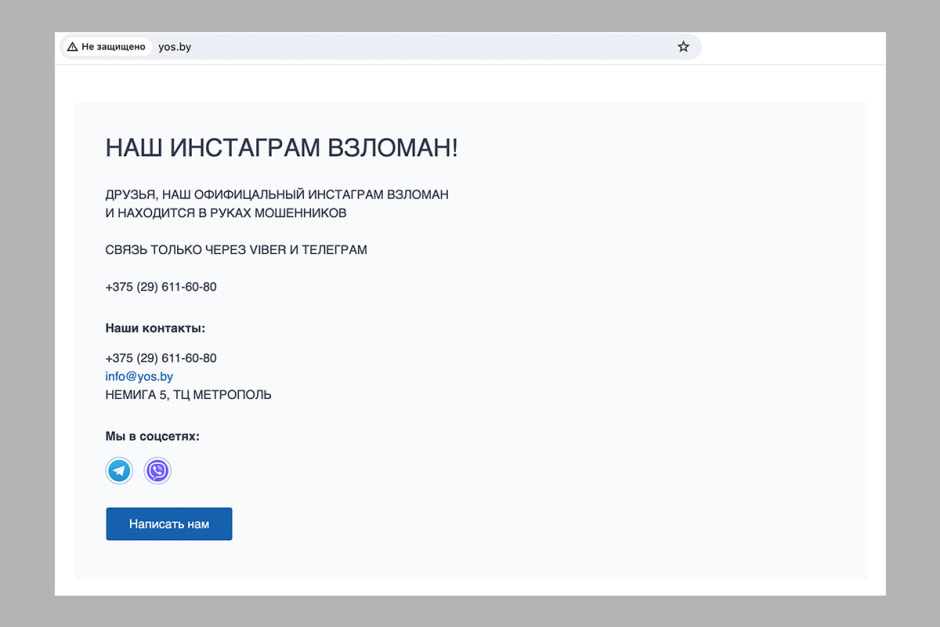The width and height of the screenshot is (940, 627).
Task: Bookmark this page with the star icon
Action: click(683, 47)
